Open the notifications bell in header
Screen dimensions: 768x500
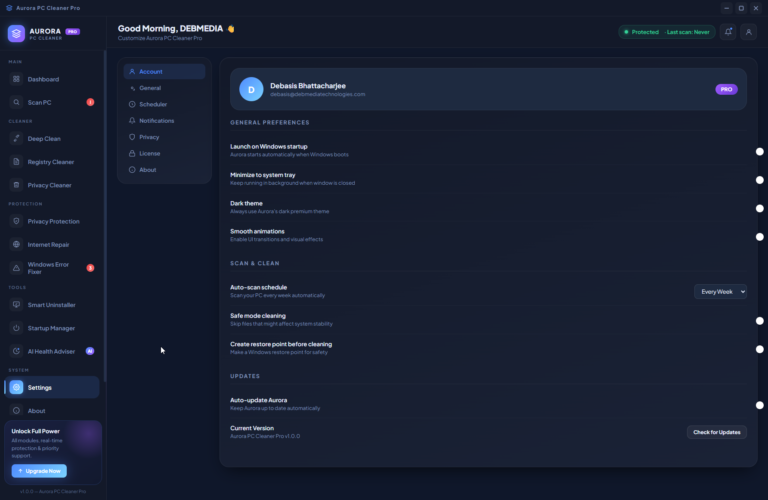coord(728,32)
